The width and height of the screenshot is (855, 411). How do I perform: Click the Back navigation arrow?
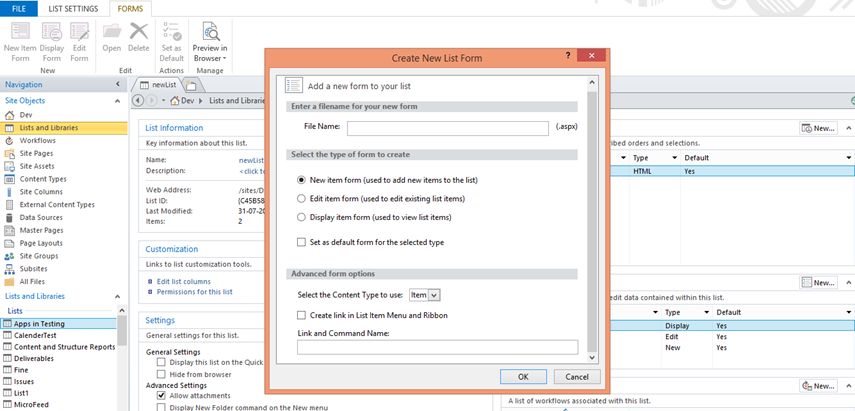pyautogui.click(x=138, y=101)
